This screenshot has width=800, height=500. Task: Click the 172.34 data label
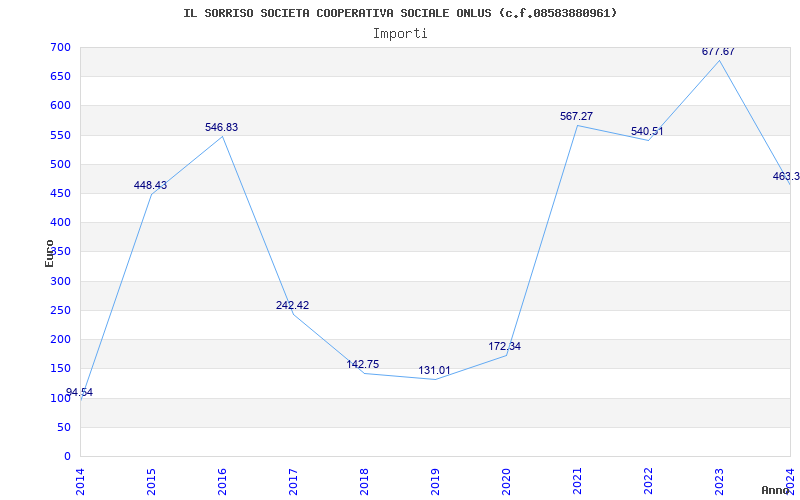tap(505, 346)
